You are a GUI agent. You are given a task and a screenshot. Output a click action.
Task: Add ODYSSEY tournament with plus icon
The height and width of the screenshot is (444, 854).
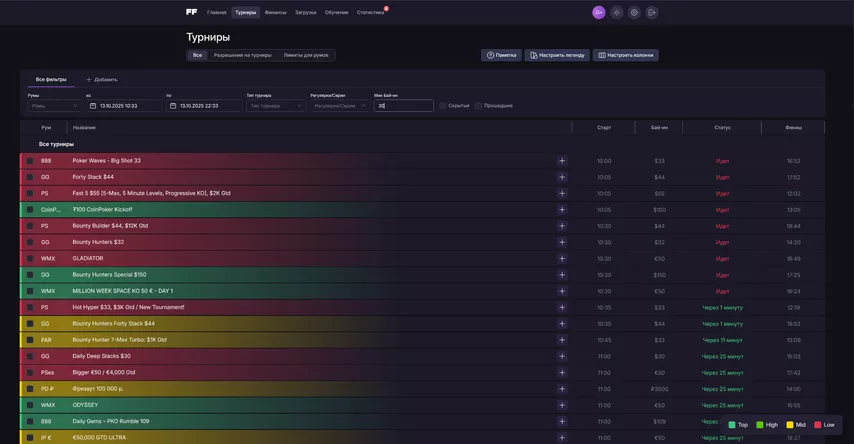click(562, 405)
